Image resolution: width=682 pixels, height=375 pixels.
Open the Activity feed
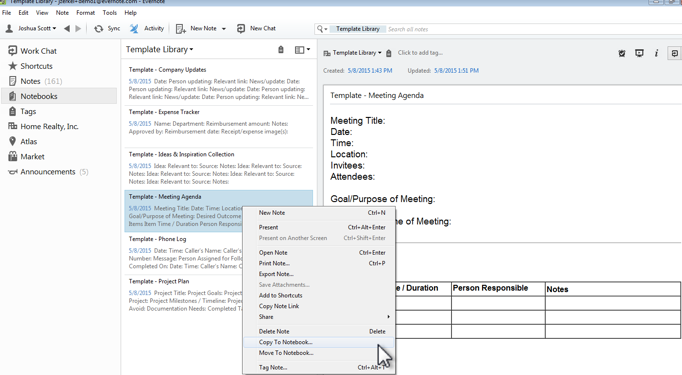tap(147, 29)
